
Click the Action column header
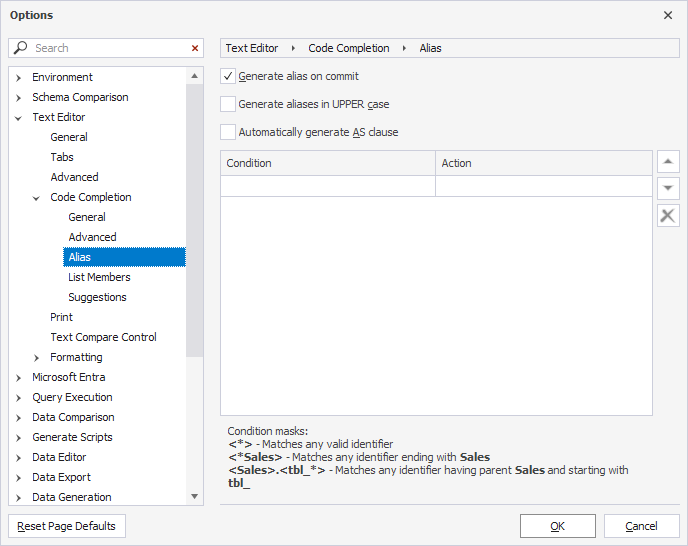coord(544,163)
